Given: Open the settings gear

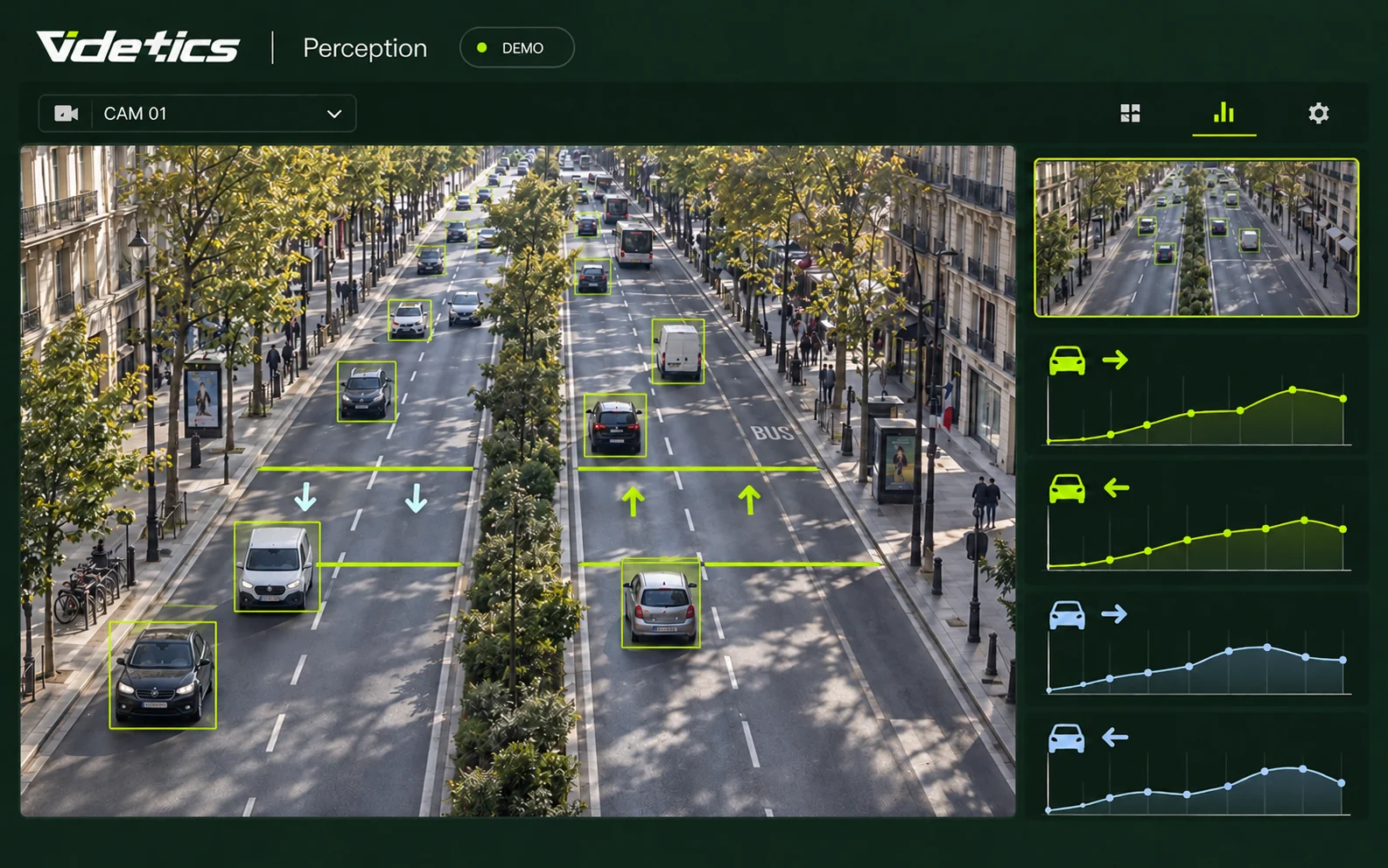Looking at the screenshot, I should click(1318, 113).
